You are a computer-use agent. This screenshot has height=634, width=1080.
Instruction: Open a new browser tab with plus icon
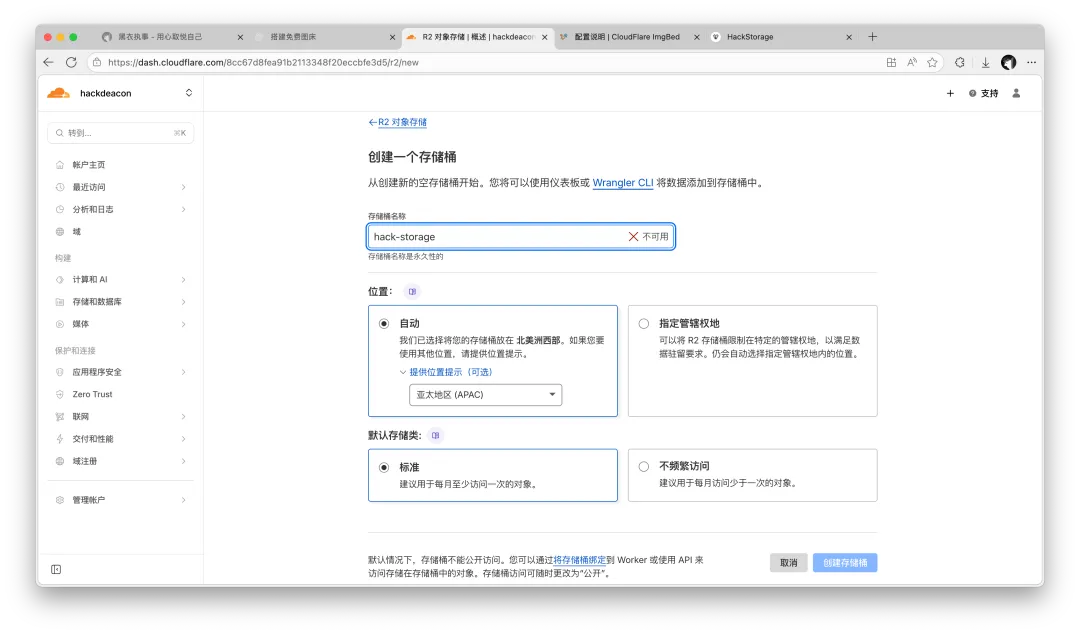pos(873,37)
